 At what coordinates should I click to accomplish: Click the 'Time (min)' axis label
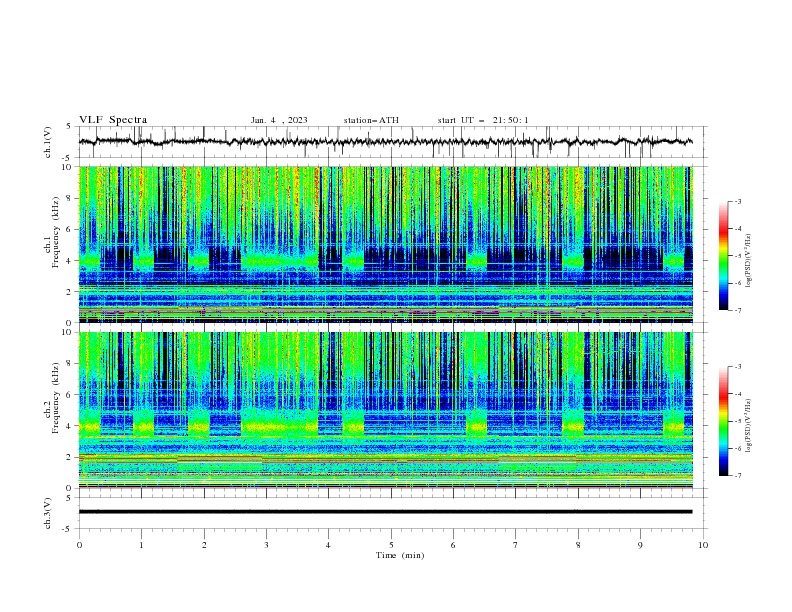pos(400,555)
